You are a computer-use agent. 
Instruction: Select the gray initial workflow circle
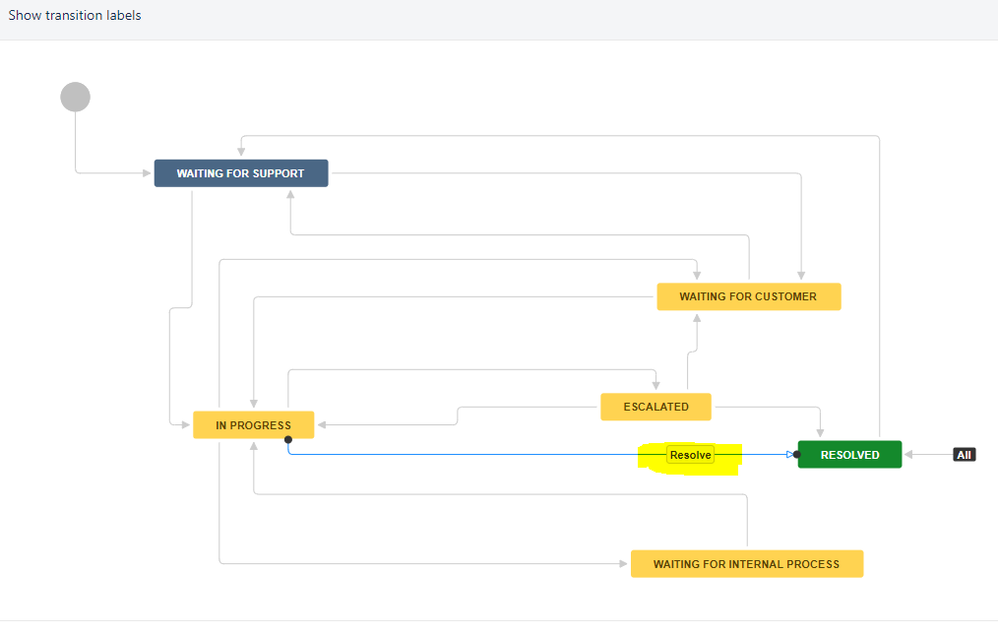coord(75,96)
